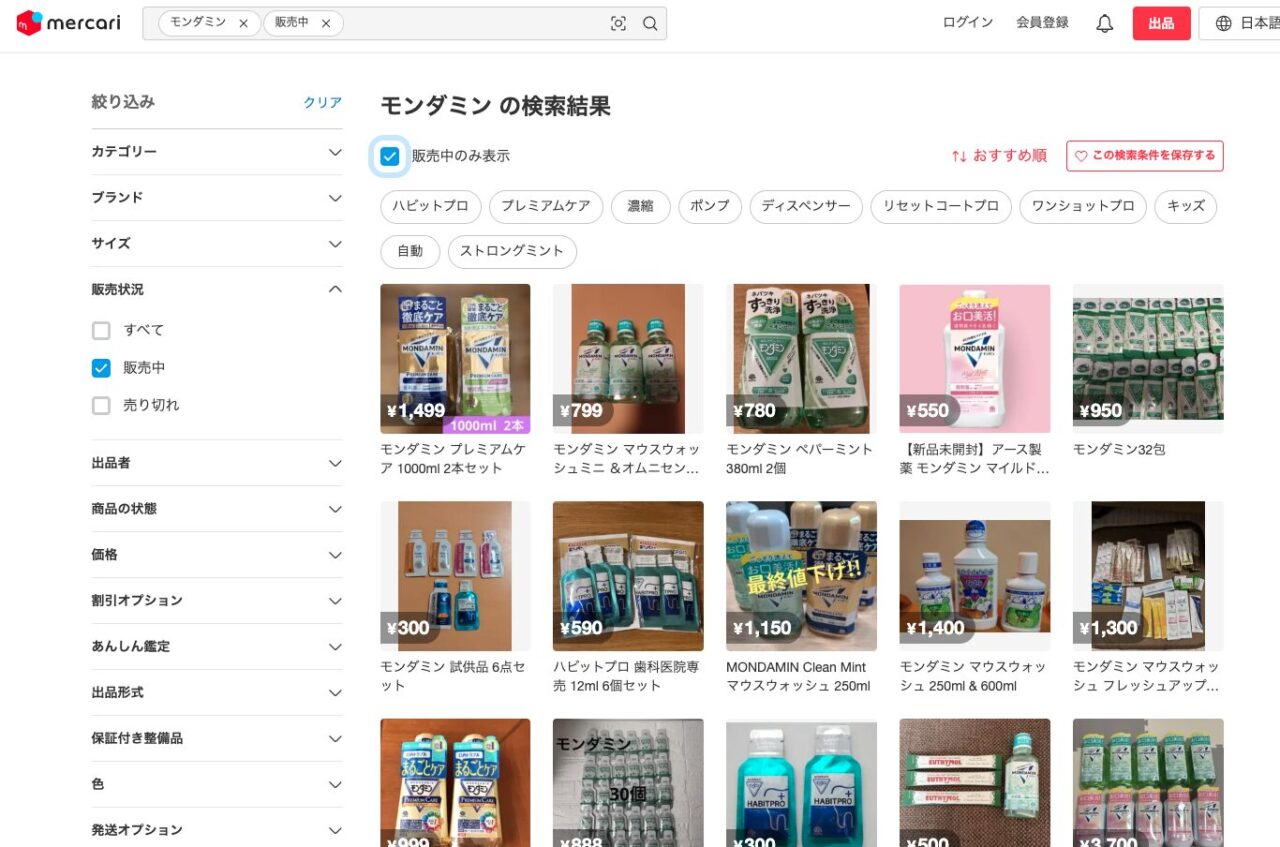Image resolution: width=1280 pixels, height=847 pixels.
Task: Click the magnifying glass search icon
Action: (650, 24)
